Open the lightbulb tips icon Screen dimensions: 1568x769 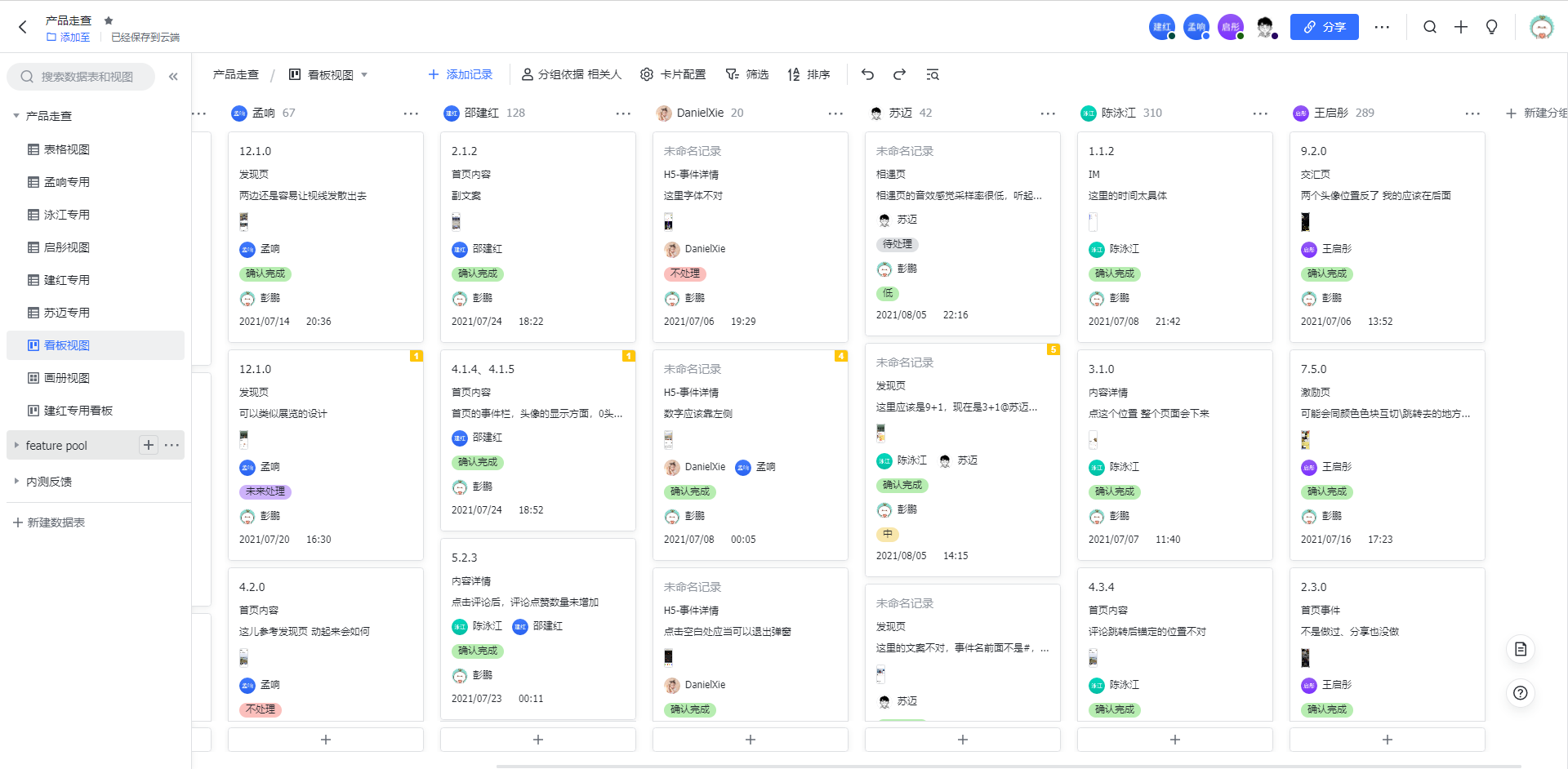point(1491,27)
